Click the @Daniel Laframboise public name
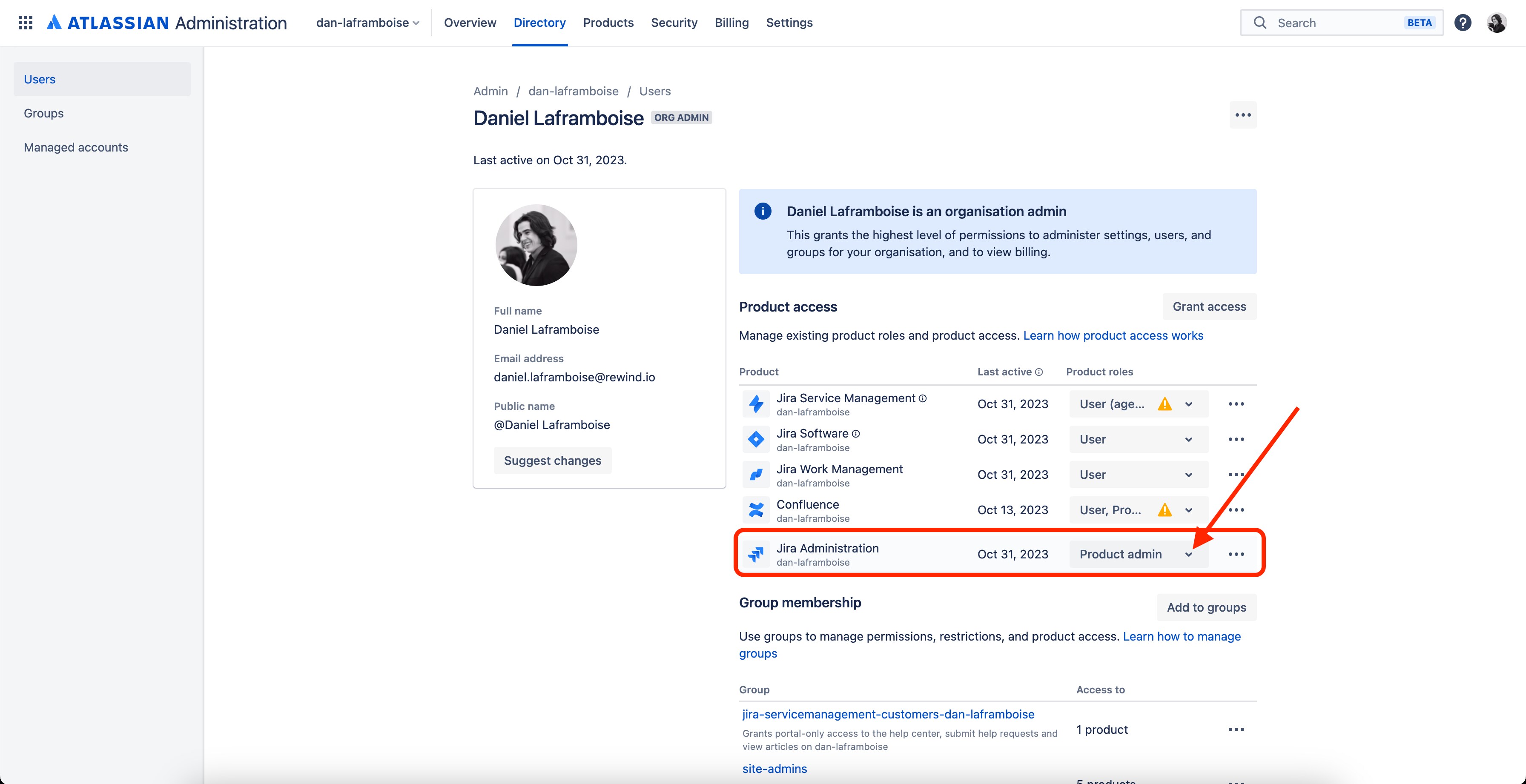This screenshot has width=1526, height=784. (x=551, y=425)
